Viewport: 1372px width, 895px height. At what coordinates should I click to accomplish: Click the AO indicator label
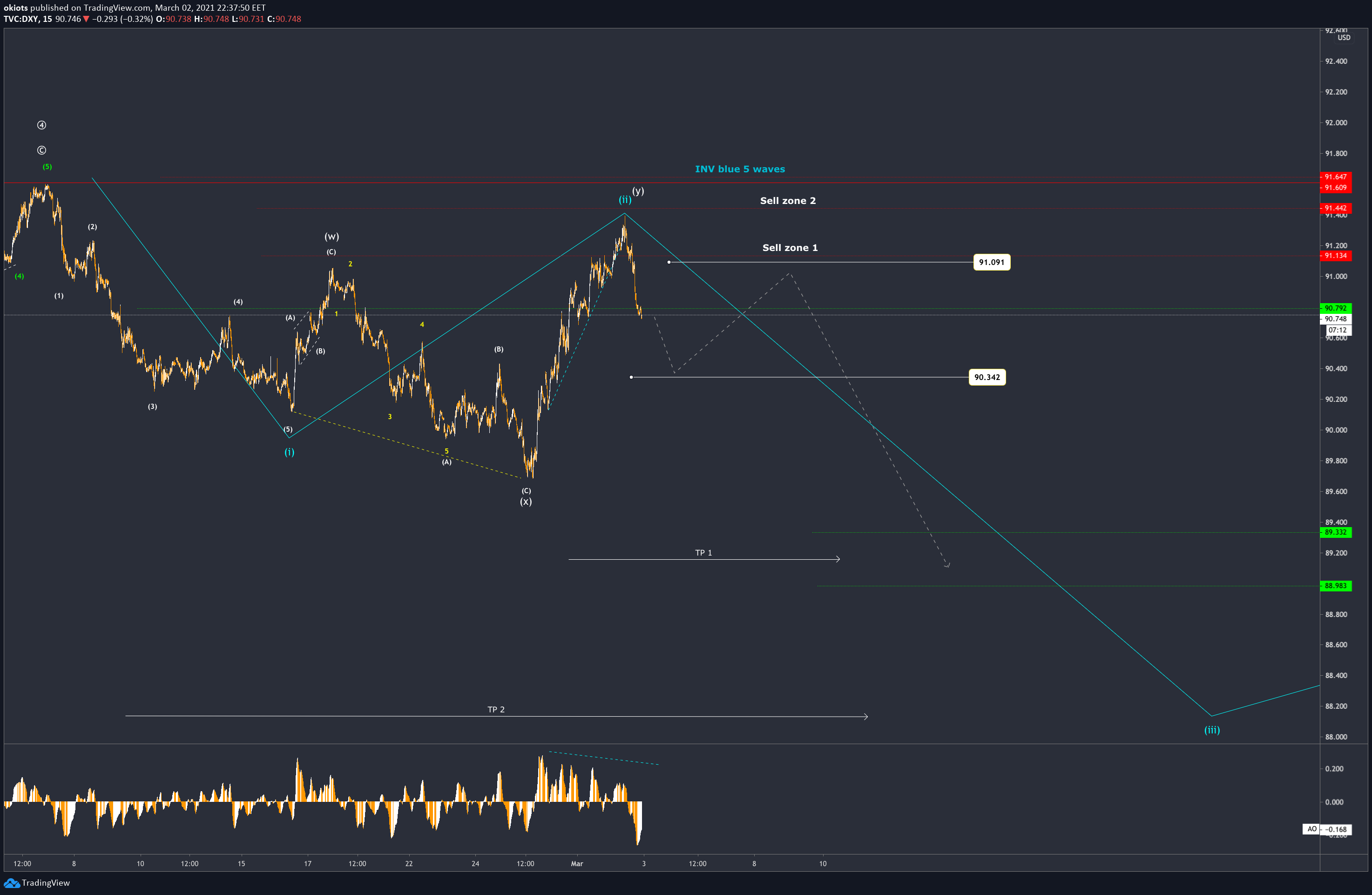pos(1311,829)
